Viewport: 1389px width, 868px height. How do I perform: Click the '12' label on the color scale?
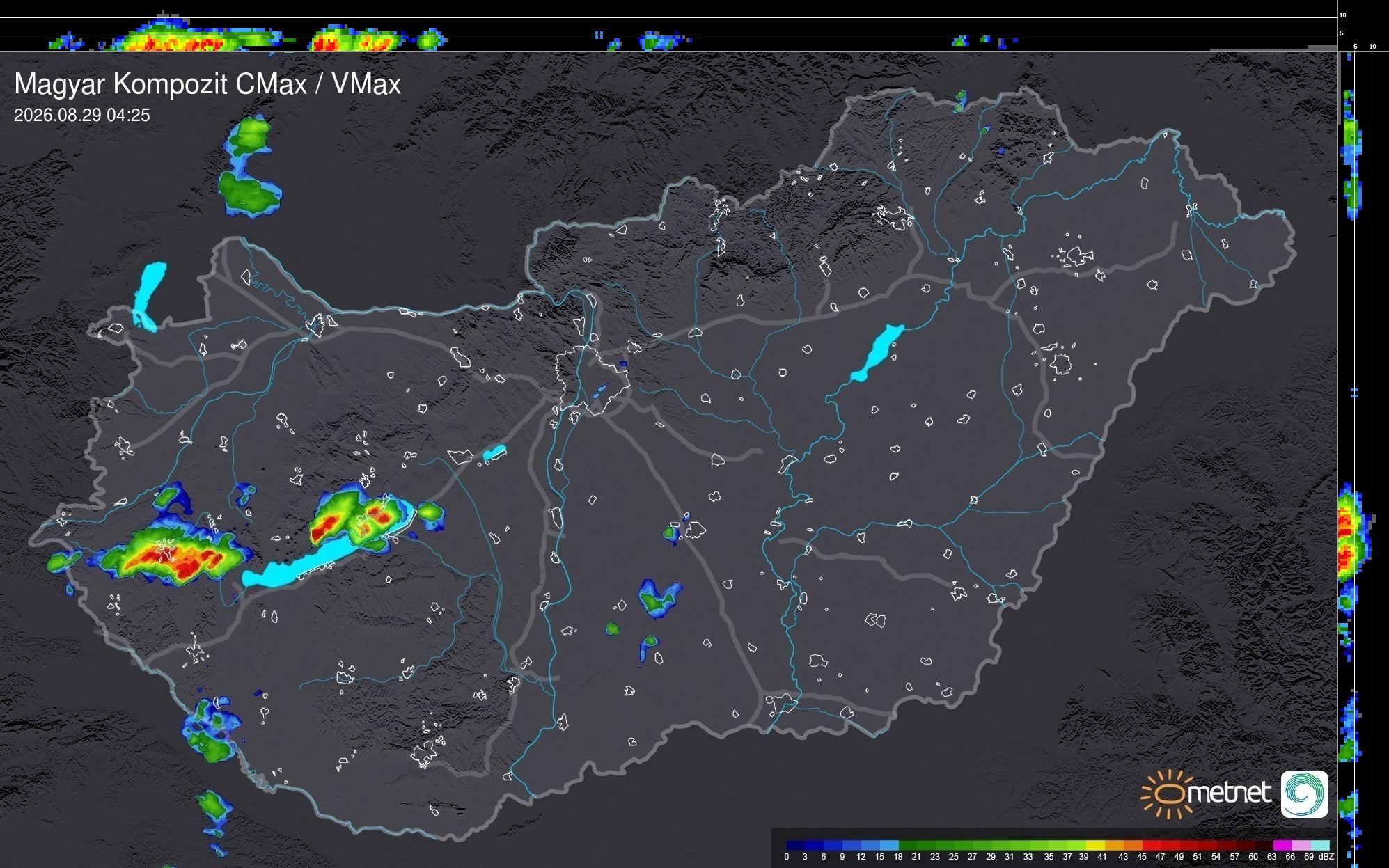coord(861,857)
